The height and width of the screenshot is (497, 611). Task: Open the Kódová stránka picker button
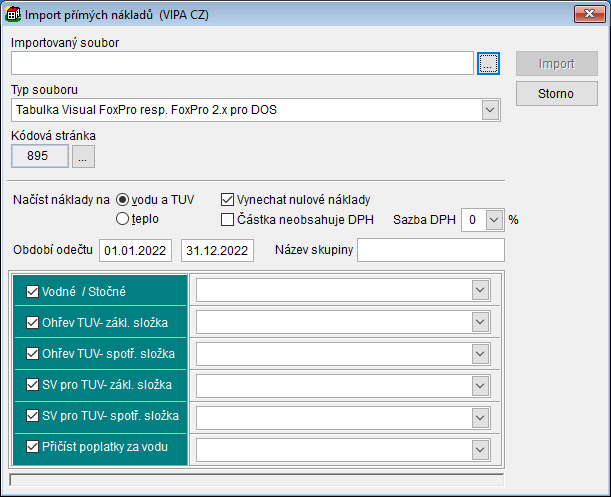[84, 156]
